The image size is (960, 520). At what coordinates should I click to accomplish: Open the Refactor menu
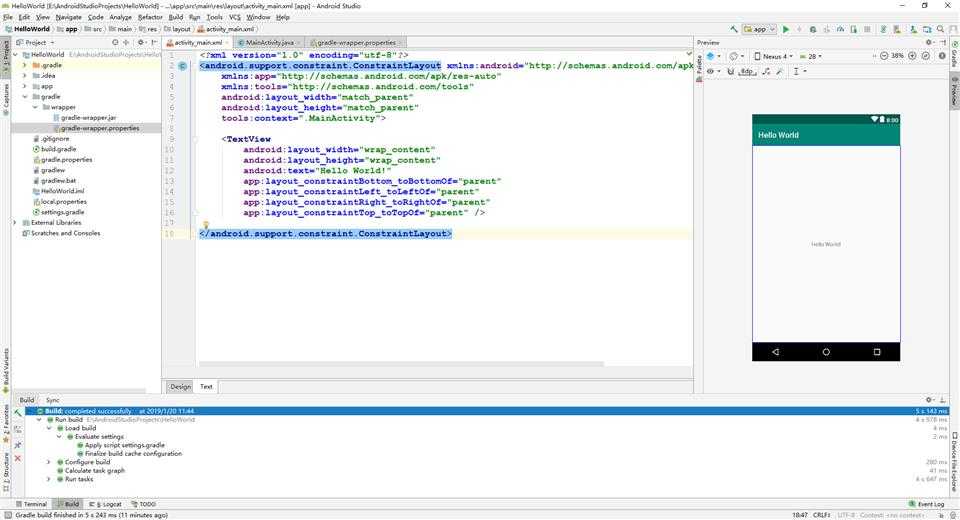(150, 17)
